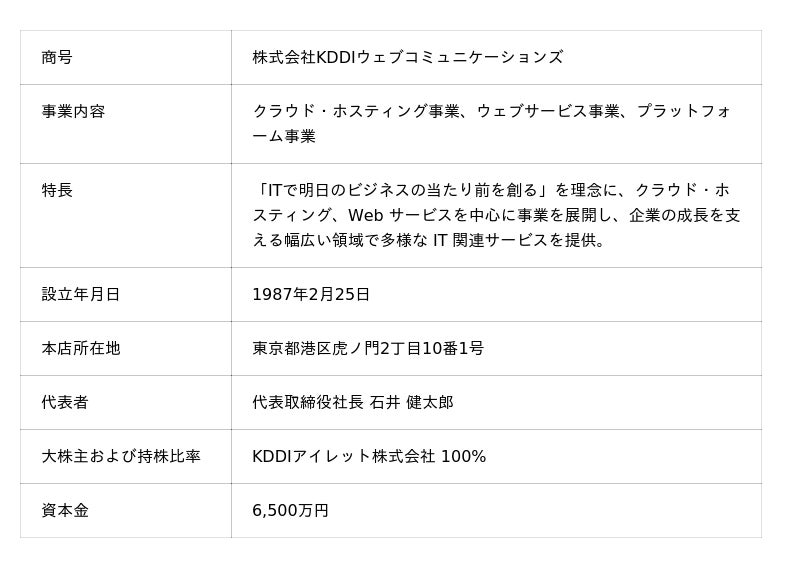Image resolution: width=800 pixels, height=568 pixels.
Task: Select the KDDIアイレット株式会社 100% value
Action: click(369, 457)
